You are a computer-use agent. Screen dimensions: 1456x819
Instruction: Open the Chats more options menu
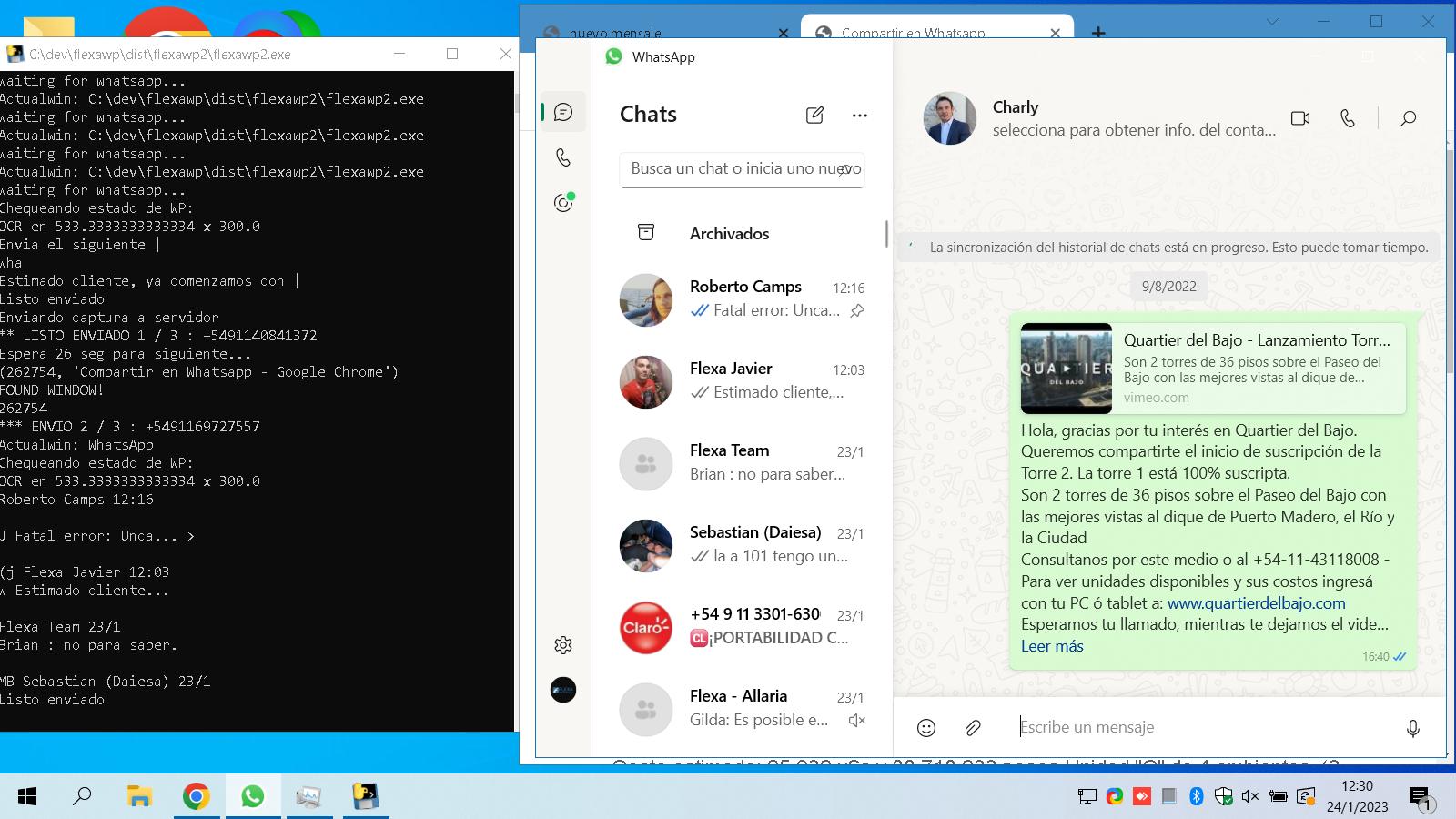[x=860, y=115]
